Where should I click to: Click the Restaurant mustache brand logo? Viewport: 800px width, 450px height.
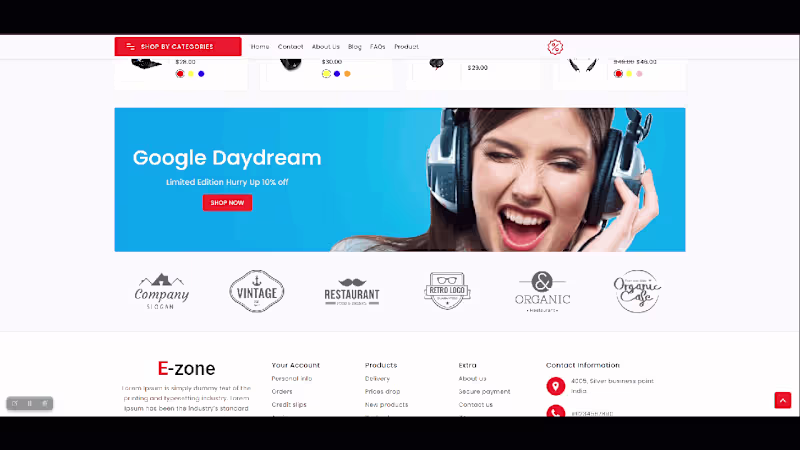(x=352, y=292)
